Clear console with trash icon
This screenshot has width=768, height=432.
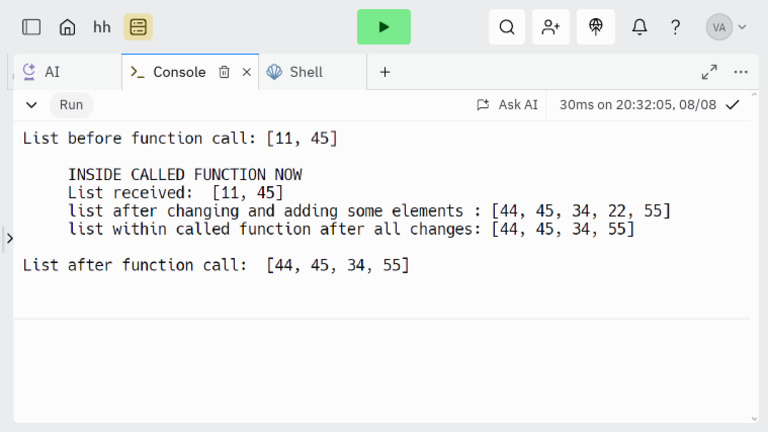(x=224, y=72)
